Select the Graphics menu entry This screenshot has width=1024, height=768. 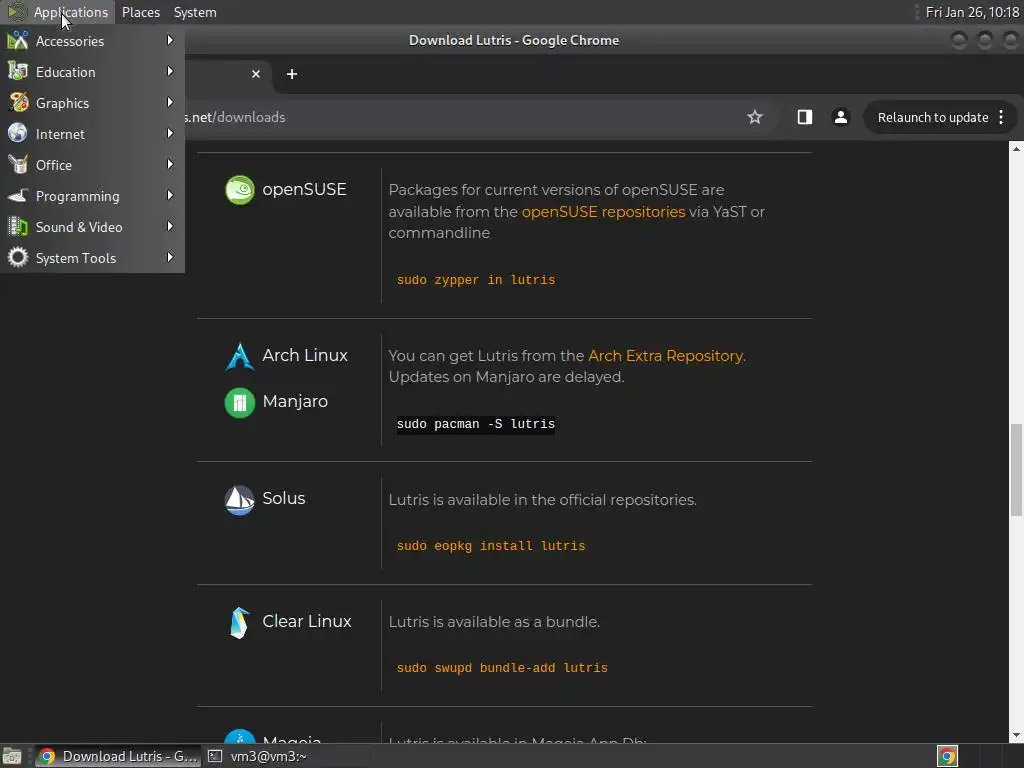(92, 103)
